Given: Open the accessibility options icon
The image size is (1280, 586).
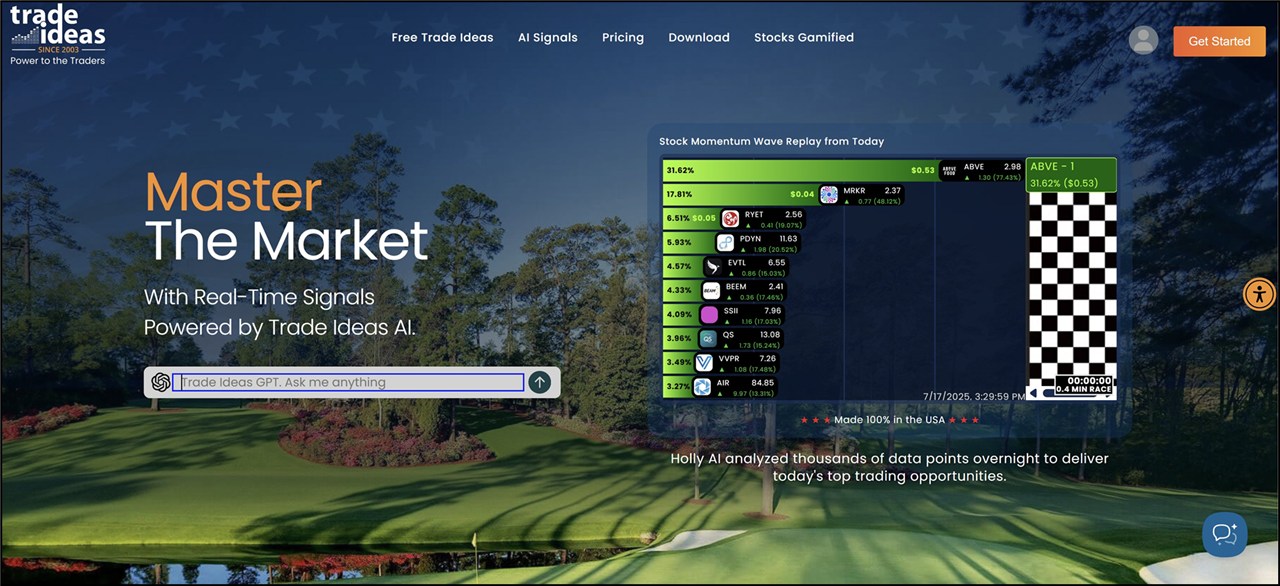Looking at the screenshot, I should click(1259, 293).
